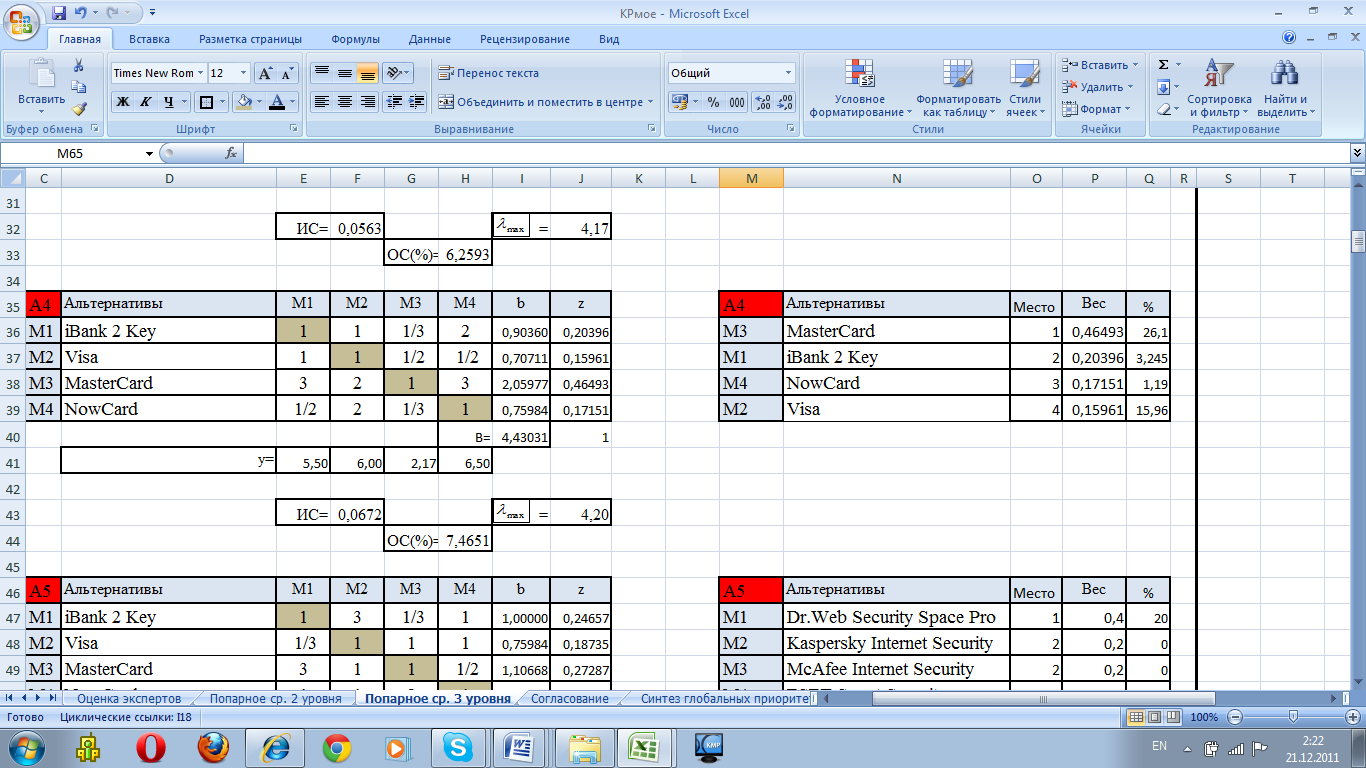Open the Рецензирование ribbon tab
The height and width of the screenshot is (768, 1366).
coord(524,39)
